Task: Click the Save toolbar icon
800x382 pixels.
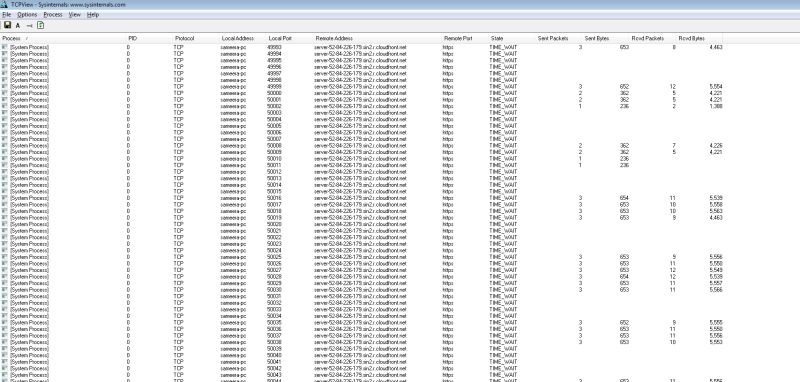Action: pos(7,25)
